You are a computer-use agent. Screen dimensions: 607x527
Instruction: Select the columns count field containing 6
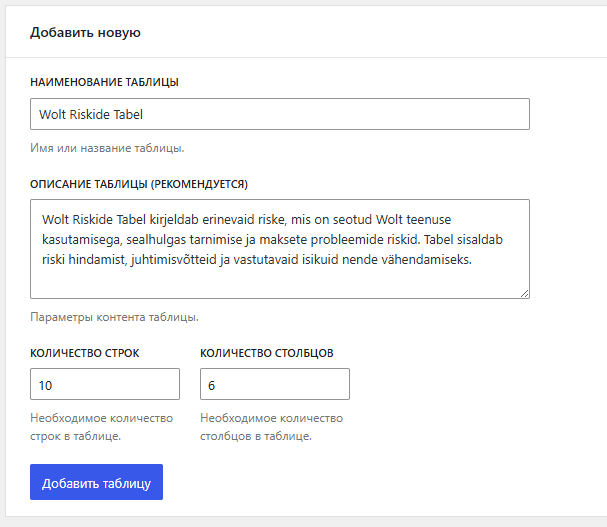[x=275, y=384]
